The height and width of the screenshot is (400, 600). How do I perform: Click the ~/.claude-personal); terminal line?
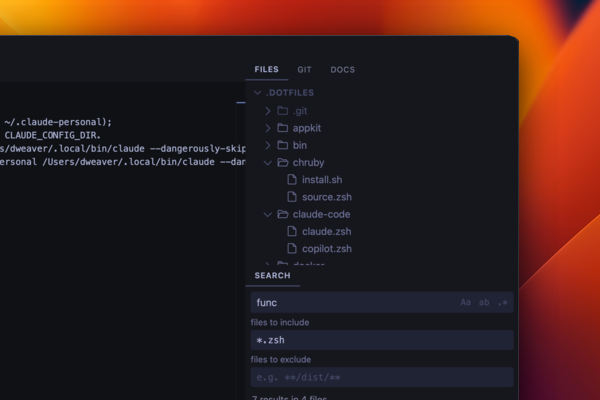(x=58, y=122)
